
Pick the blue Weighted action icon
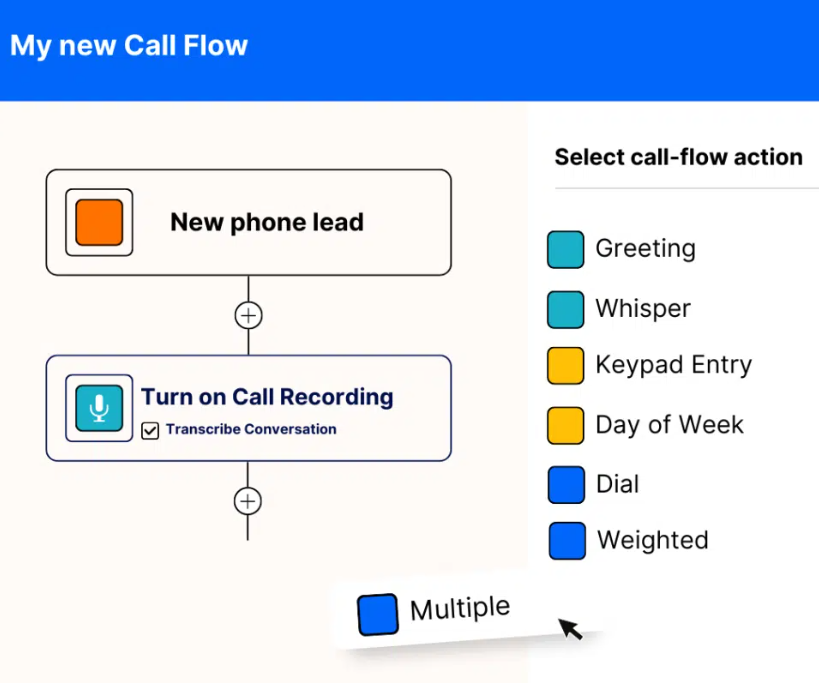566,541
